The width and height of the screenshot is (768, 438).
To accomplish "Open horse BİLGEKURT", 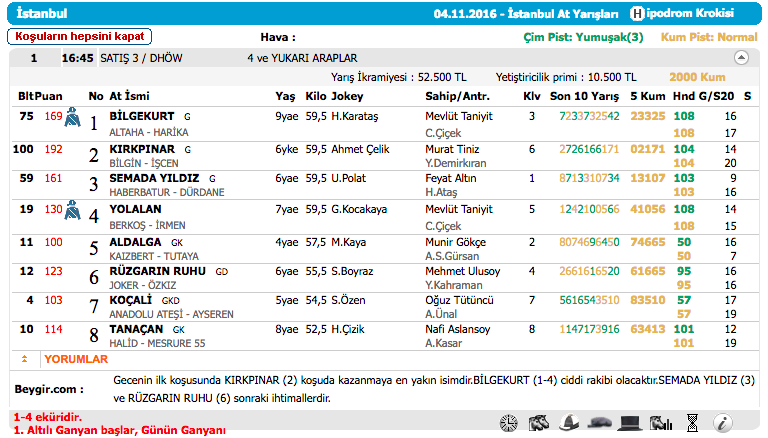I will pyautogui.click(x=142, y=116).
